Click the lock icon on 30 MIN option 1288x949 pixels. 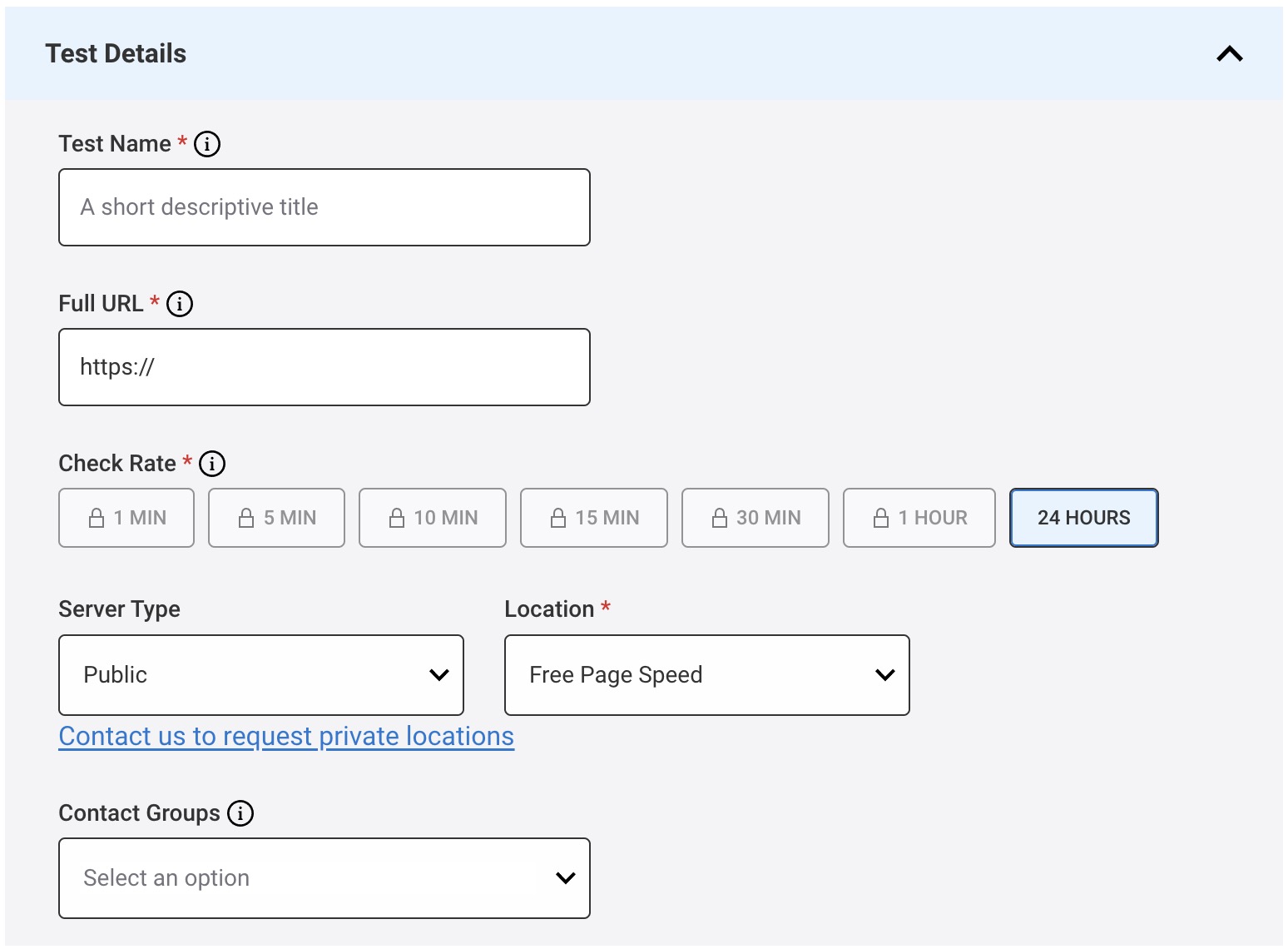(x=721, y=517)
